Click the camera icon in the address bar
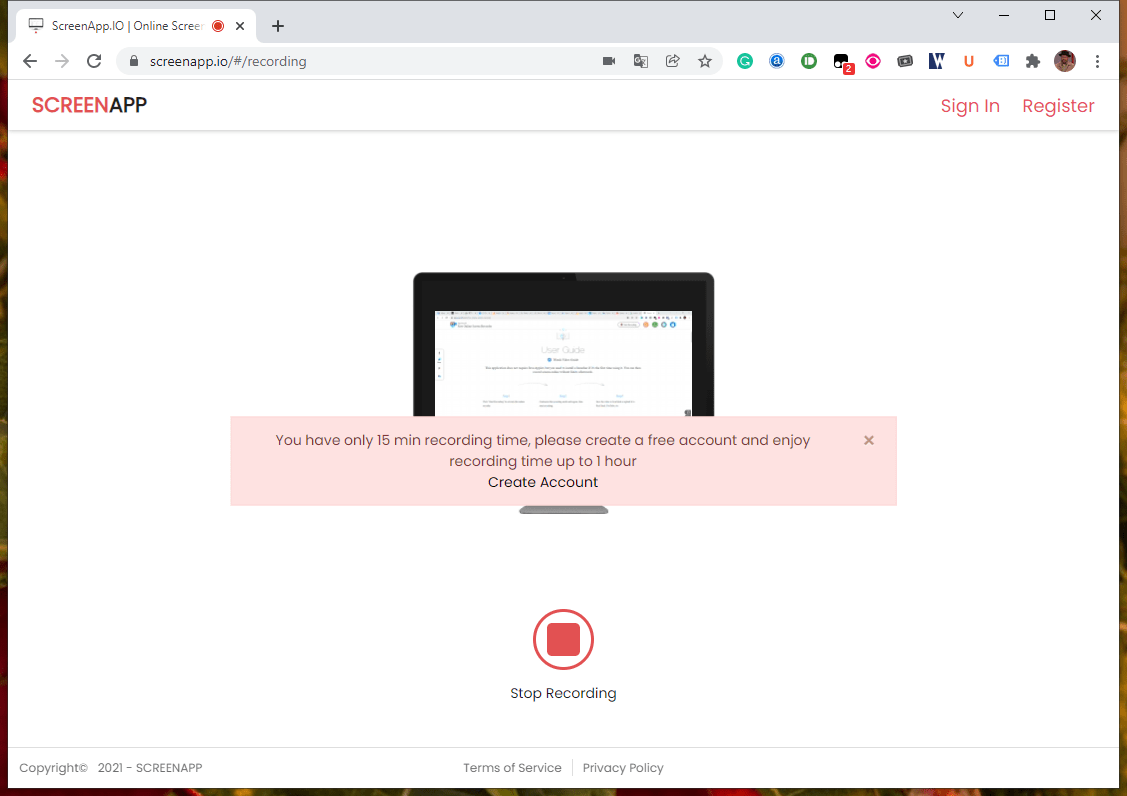Image resolution: width=1127 pixels, height=796 pixels. (x=608, y=61)
